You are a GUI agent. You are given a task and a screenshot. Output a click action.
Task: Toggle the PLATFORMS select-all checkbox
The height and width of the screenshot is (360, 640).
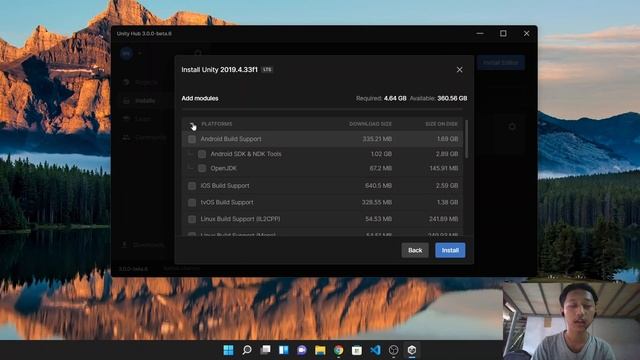[x=192, y=124]
